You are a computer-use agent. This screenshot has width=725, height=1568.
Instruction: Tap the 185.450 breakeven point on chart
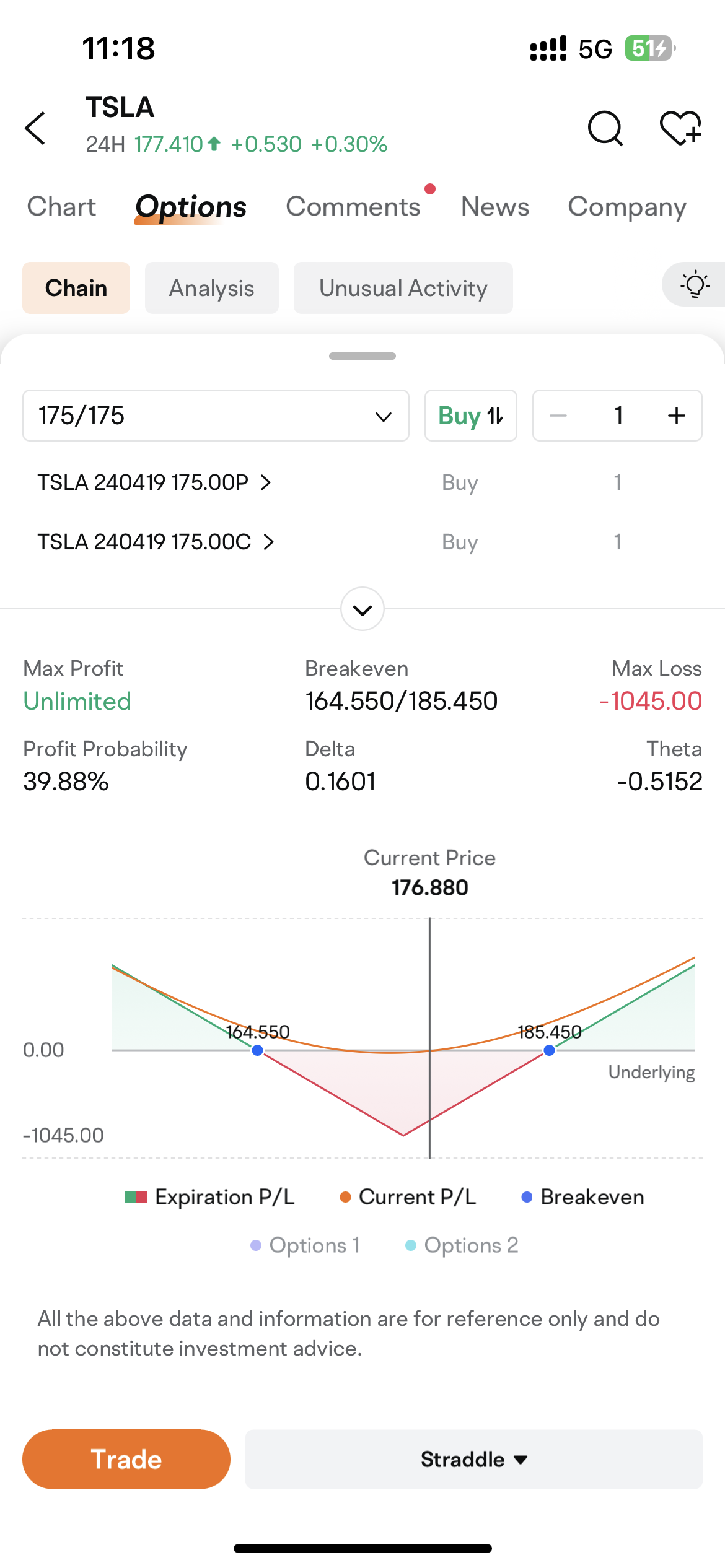pyautogui.click(x=549, y=1050)
